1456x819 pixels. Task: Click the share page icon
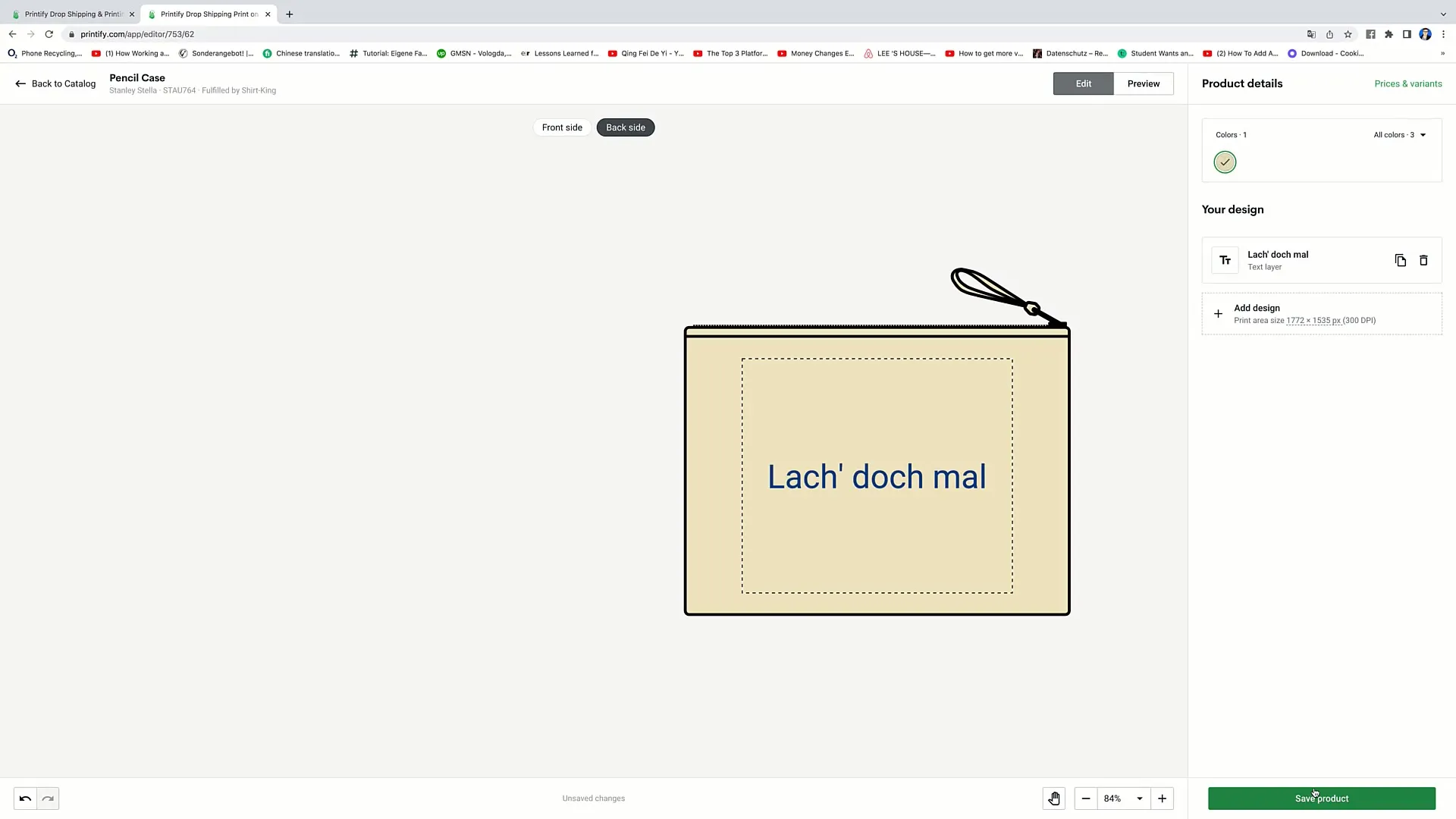pyautogui.click(x=1329, y=34)
